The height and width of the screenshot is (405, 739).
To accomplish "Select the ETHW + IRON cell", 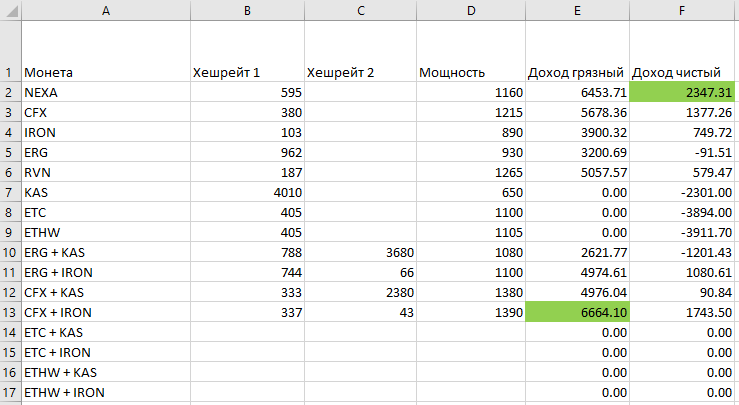I will (106, 392).
